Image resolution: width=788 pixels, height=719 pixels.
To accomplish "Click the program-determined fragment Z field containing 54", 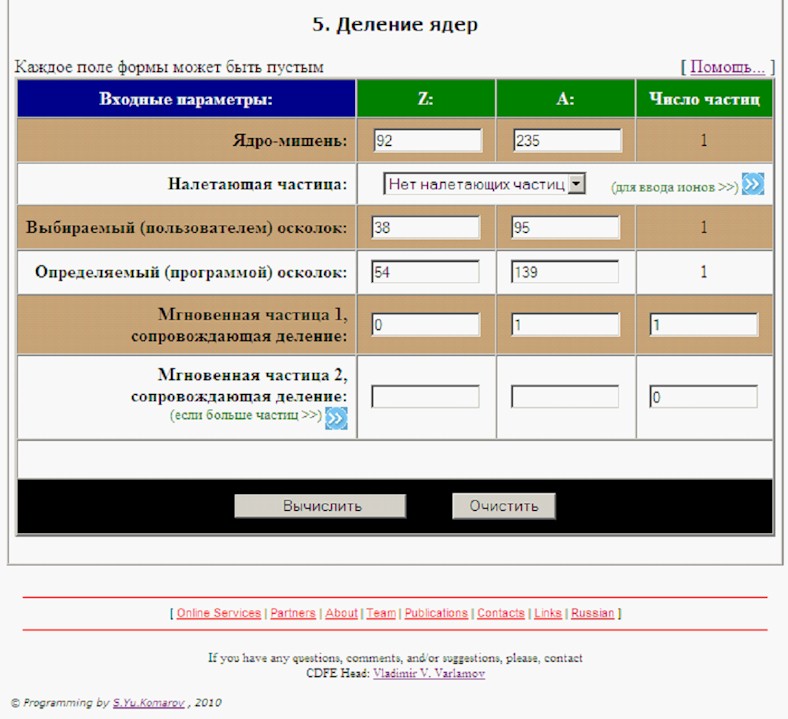I will click(426, 272).
